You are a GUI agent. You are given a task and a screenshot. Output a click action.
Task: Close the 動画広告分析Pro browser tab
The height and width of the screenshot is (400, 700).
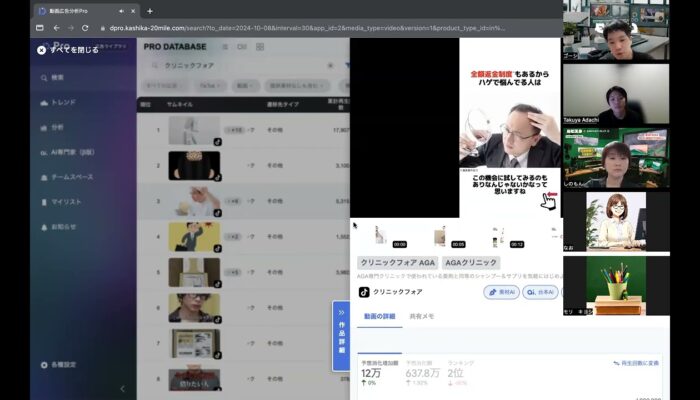(x=133, y=11)
